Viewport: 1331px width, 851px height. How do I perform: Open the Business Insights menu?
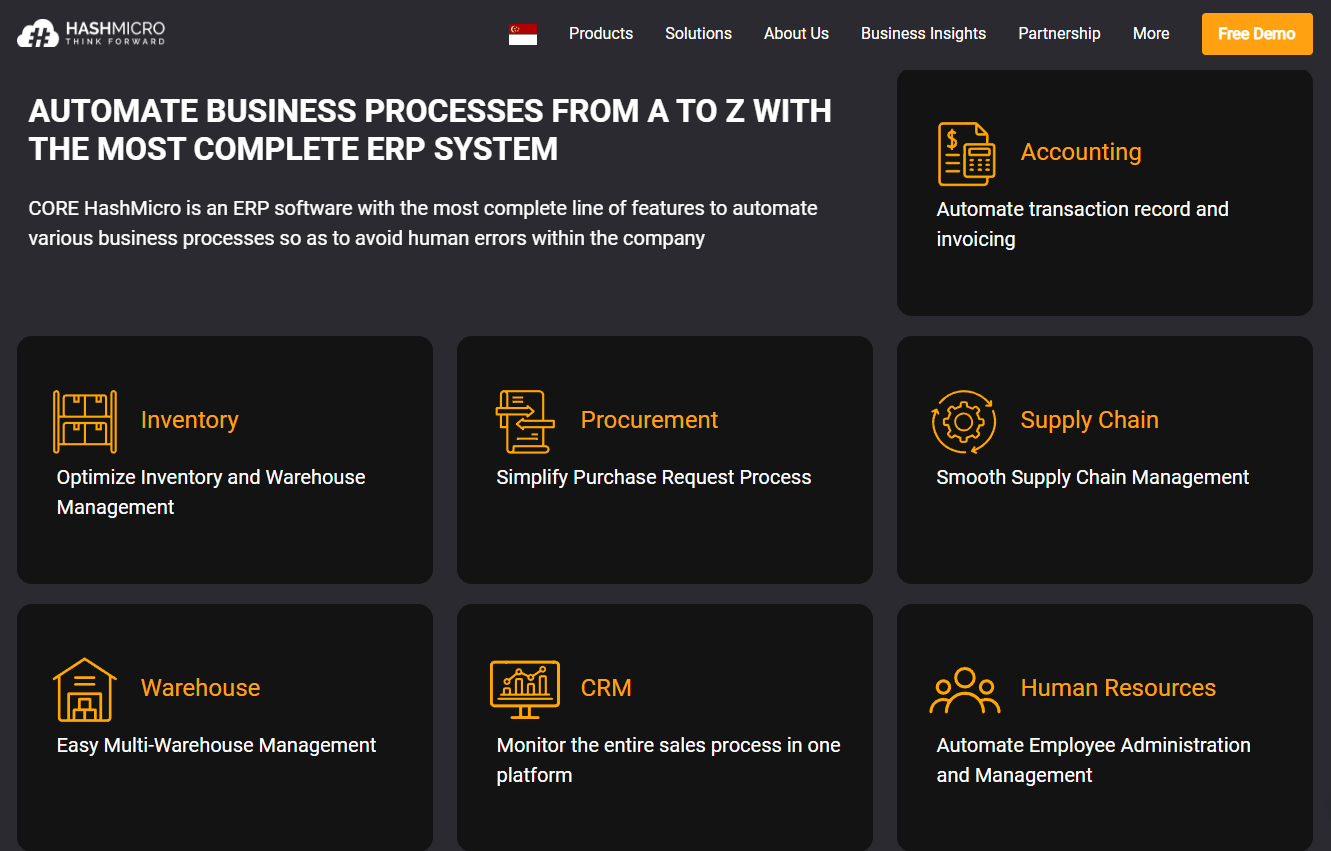coord(923,34)
